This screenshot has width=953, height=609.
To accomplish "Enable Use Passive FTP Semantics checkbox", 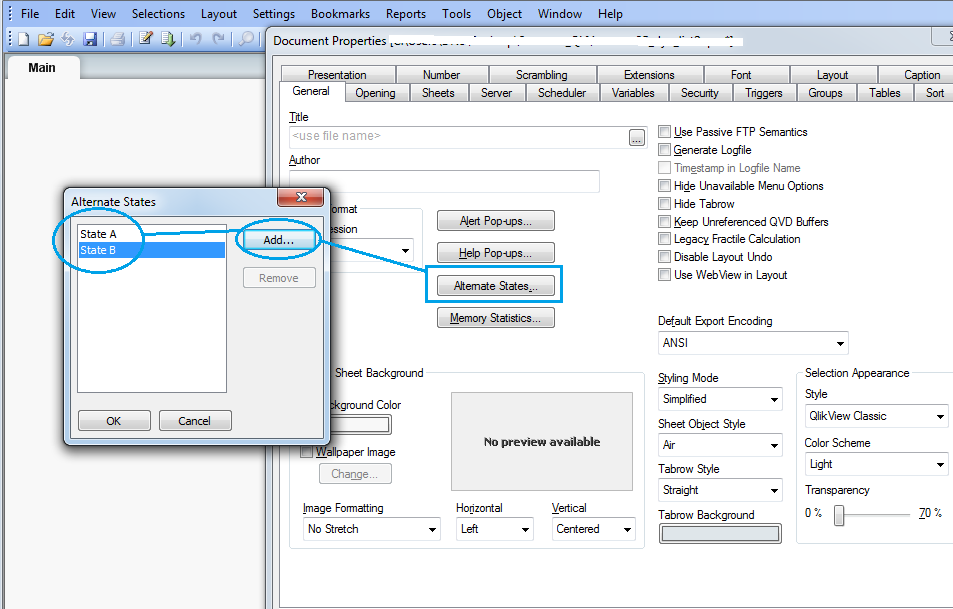I will (665, 132).
